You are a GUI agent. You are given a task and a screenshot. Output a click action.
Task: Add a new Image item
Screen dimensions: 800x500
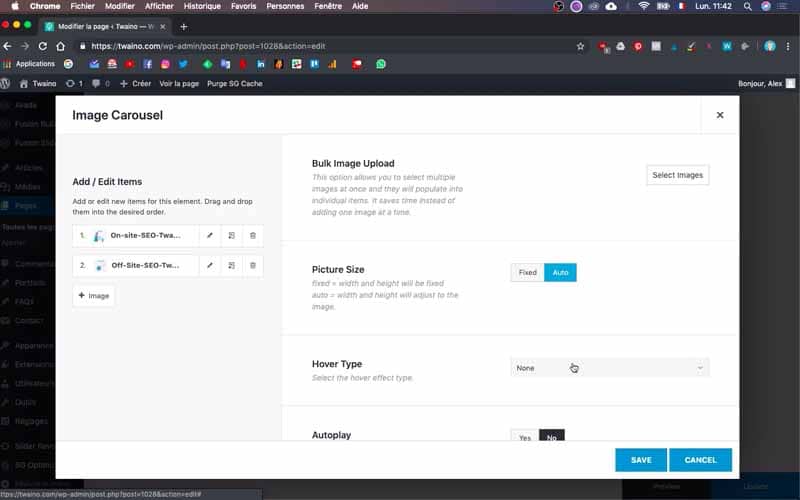tap(94, 296)
